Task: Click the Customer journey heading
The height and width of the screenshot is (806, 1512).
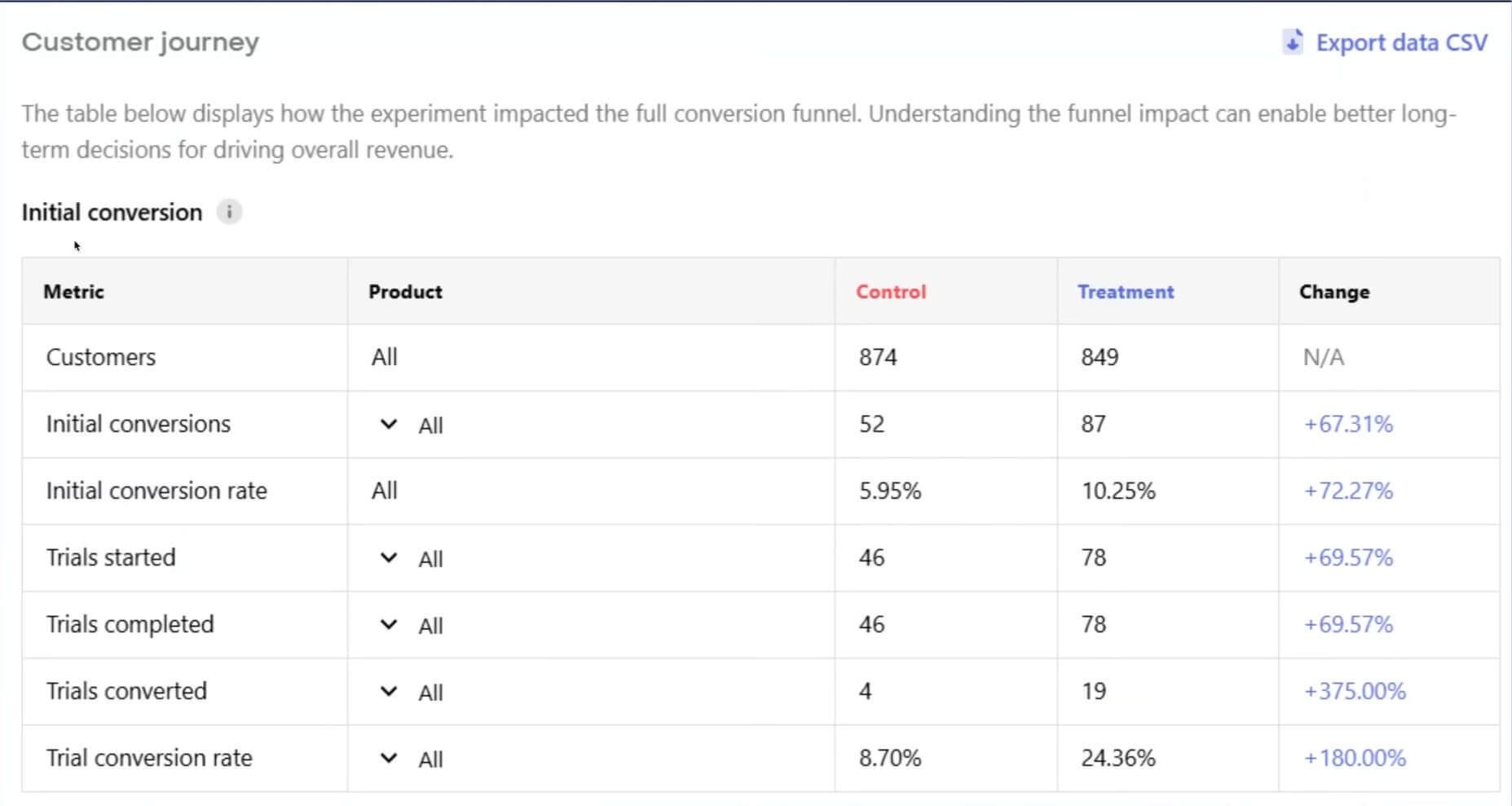Action: click(x=140, y=42)
